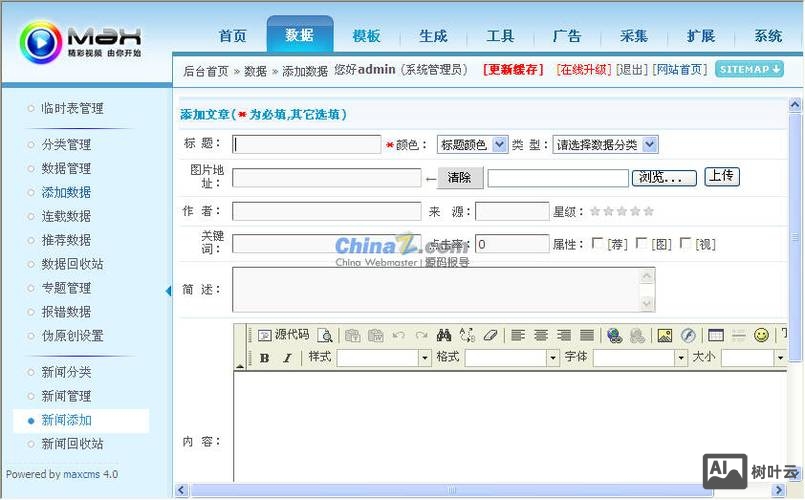Open the 标题颜色 color dropdown

pos(472,145)
